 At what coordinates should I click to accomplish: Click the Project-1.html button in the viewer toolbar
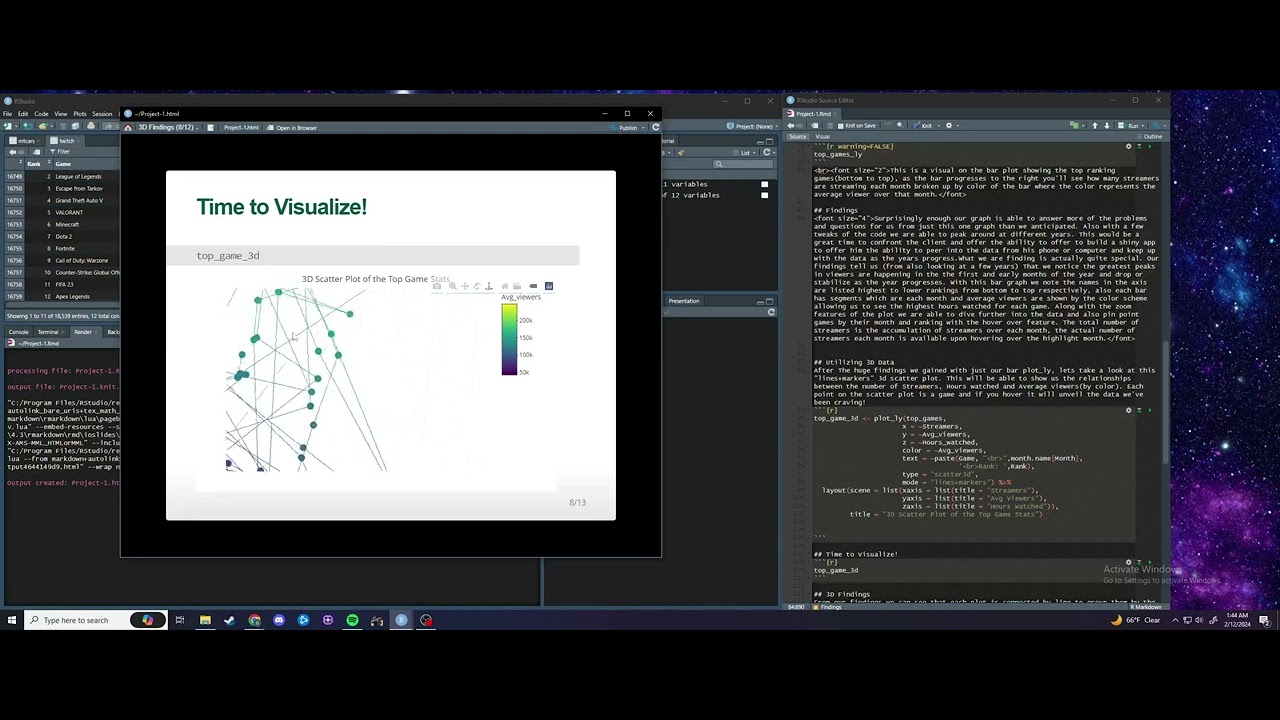point(241,128)
